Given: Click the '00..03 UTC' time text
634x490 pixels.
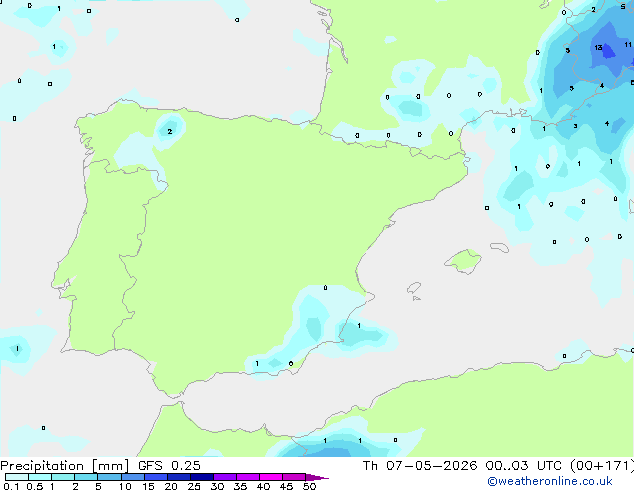Looking at the screenshot, I should (524, 466).
